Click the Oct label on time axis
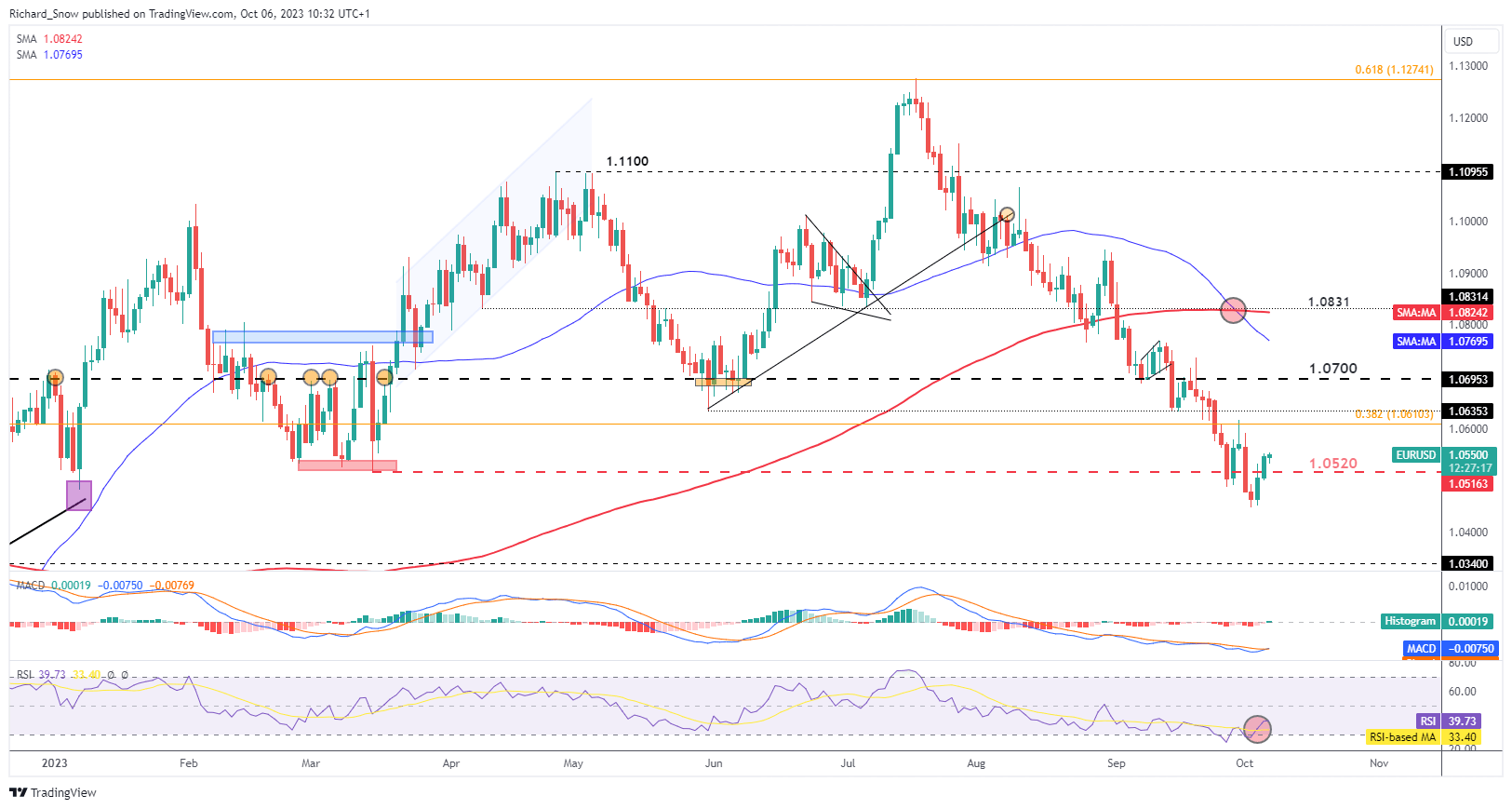 [1245, 763]
